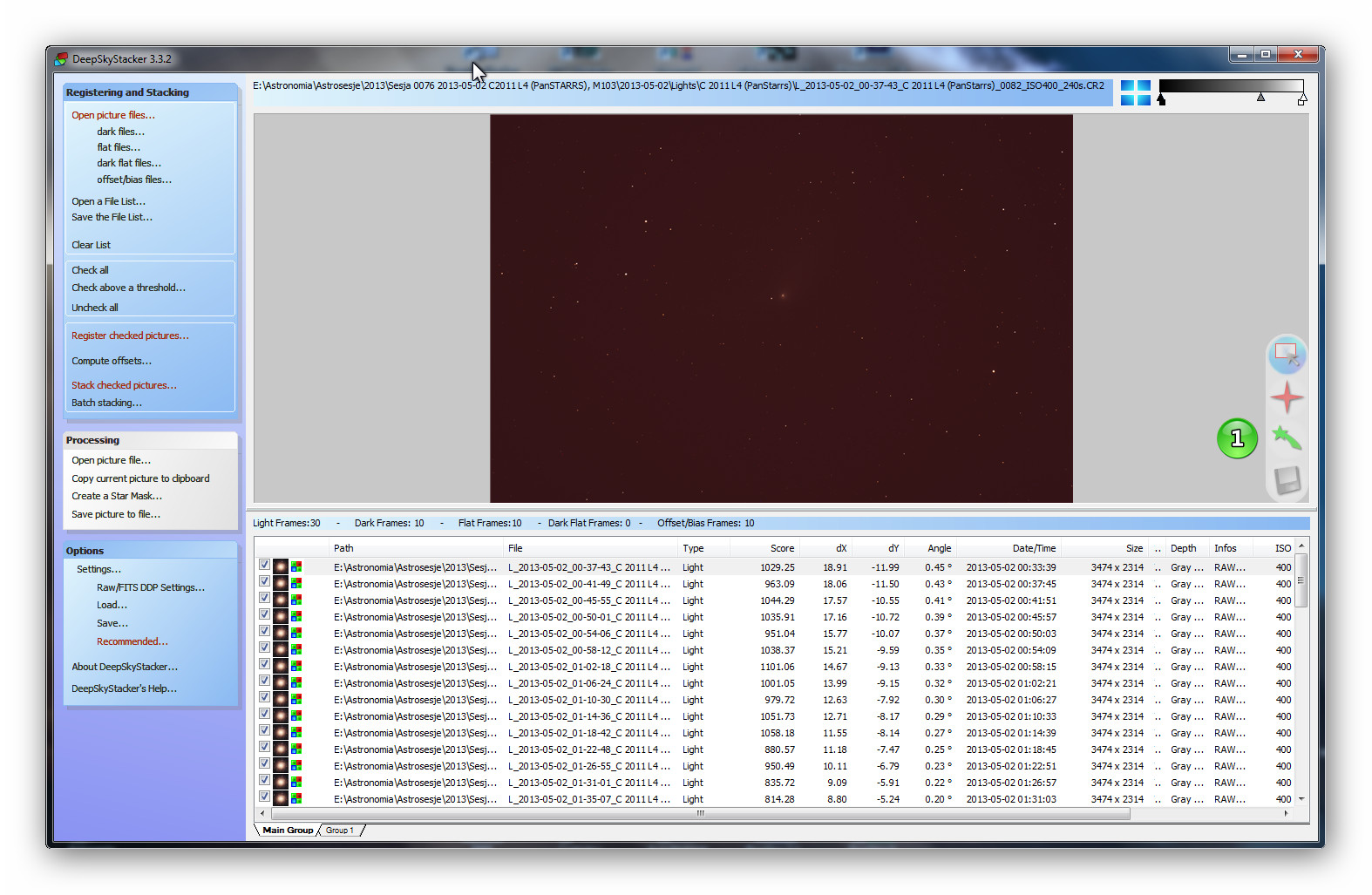Open About DeepSkyStacker
Screen dimensions: 1372x895
125,667
